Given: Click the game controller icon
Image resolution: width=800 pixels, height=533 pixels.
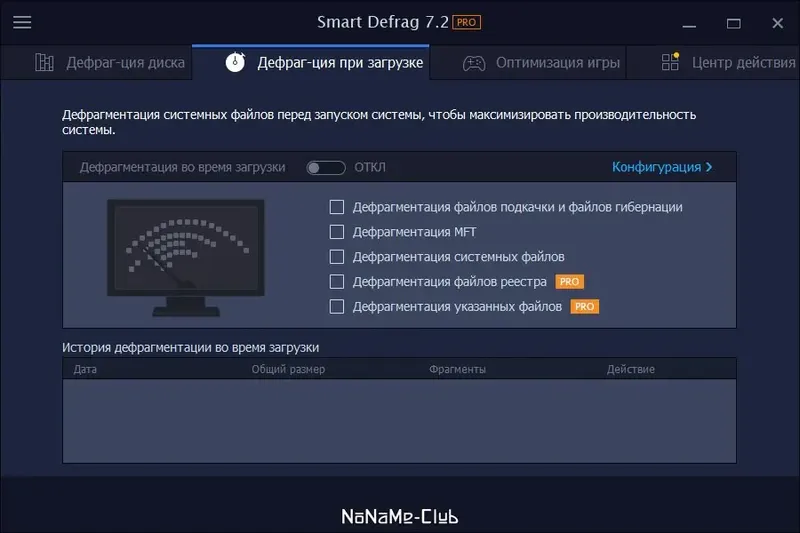Looking at the screenshot, I should [474, 63].
